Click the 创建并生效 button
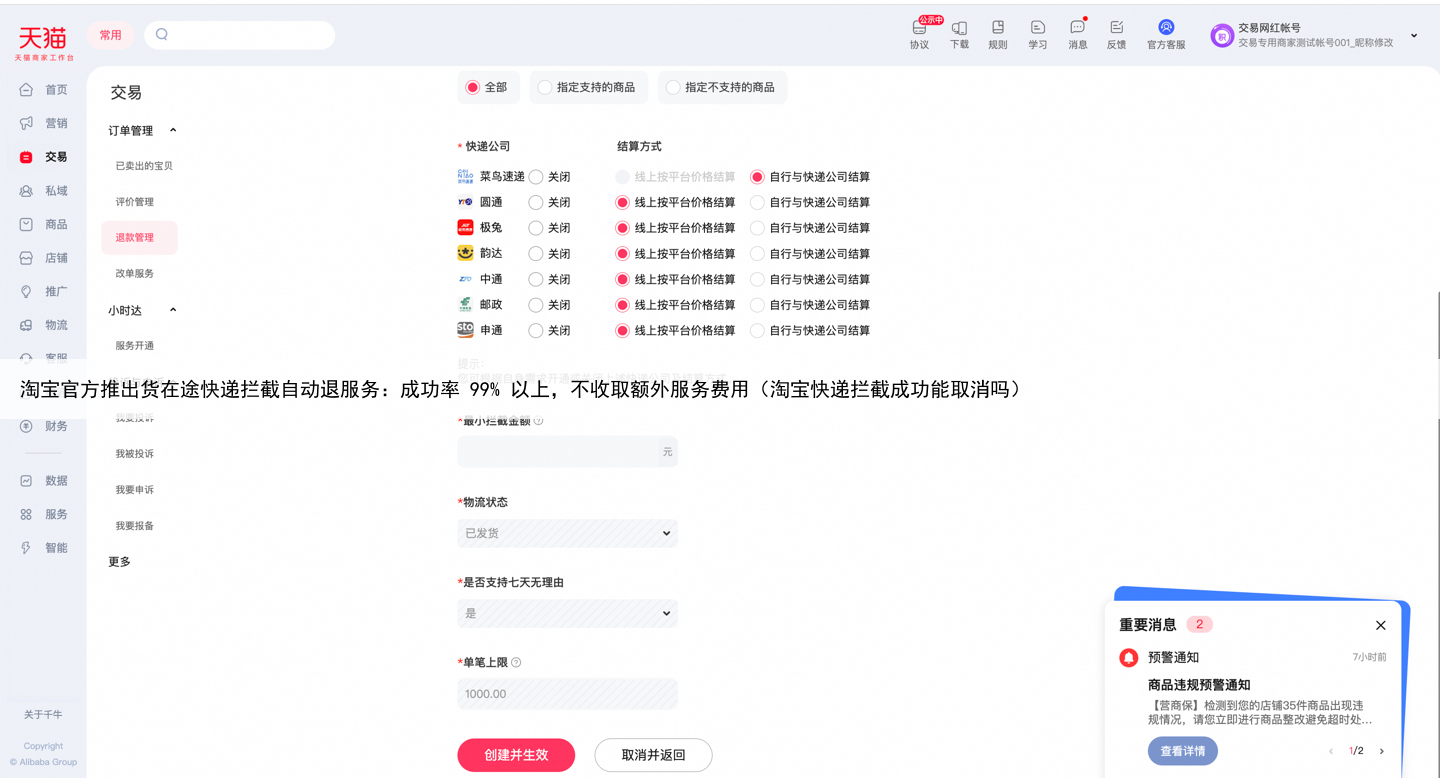Viewport: 1440px width, 778px height. [x=516, y=755]
